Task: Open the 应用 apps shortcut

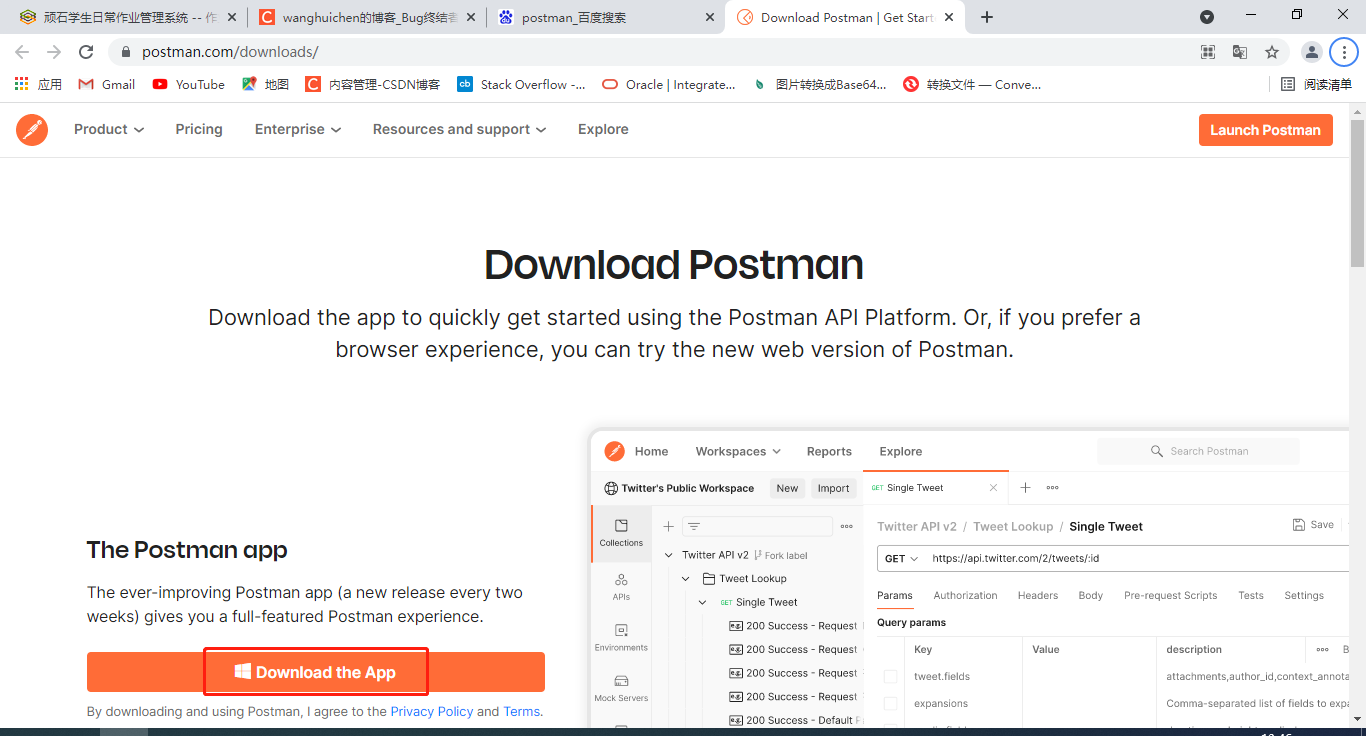Action: (38, 84)
